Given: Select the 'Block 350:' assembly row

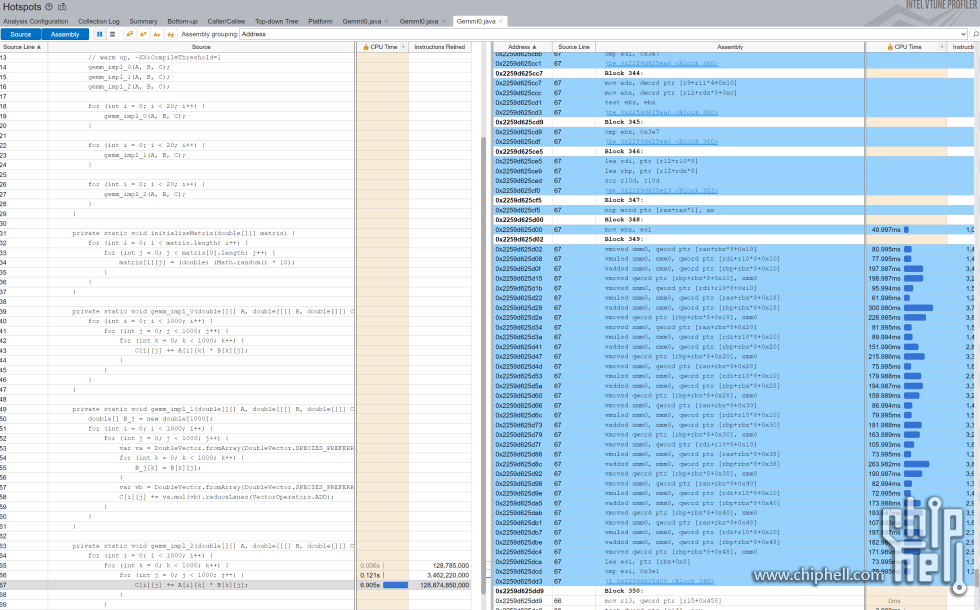Looking at the screenshot, I should click(734, 591).
